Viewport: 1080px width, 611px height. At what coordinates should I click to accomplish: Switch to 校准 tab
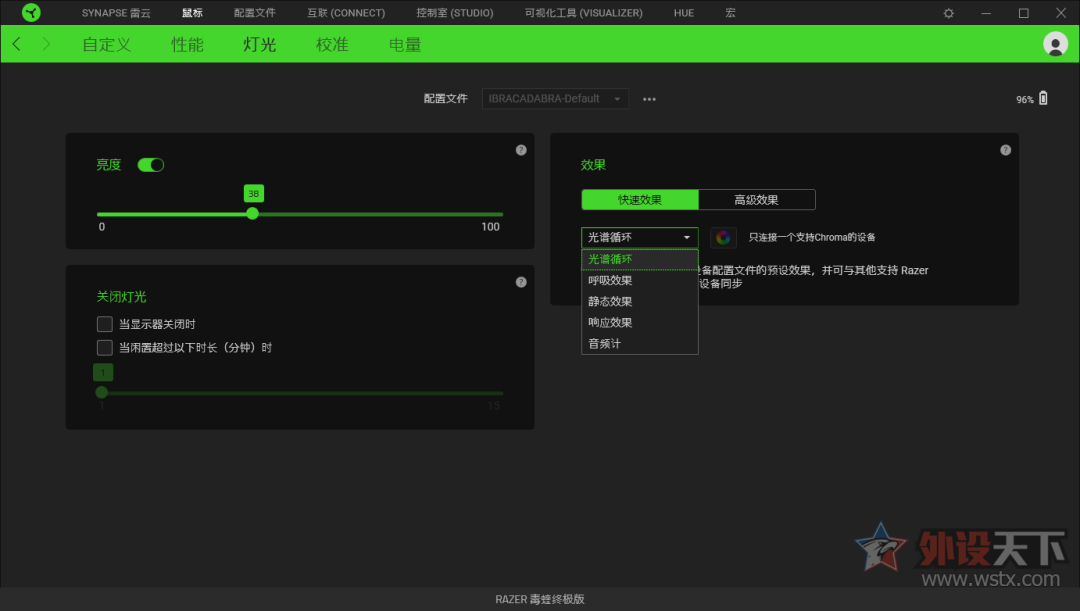(332, 45)
